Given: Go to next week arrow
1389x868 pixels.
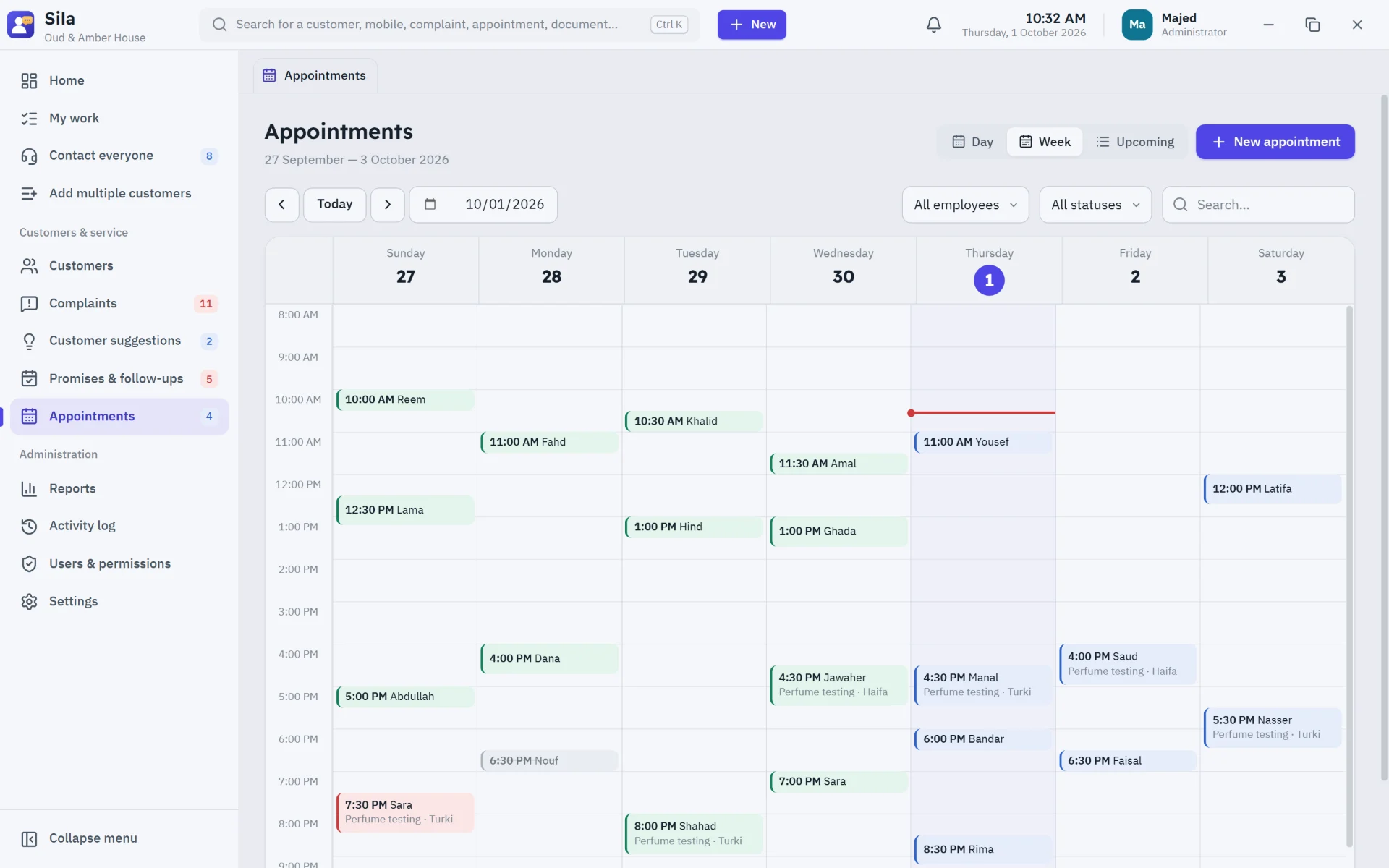Looking at the screenshot, I should (x=388, y=205).
